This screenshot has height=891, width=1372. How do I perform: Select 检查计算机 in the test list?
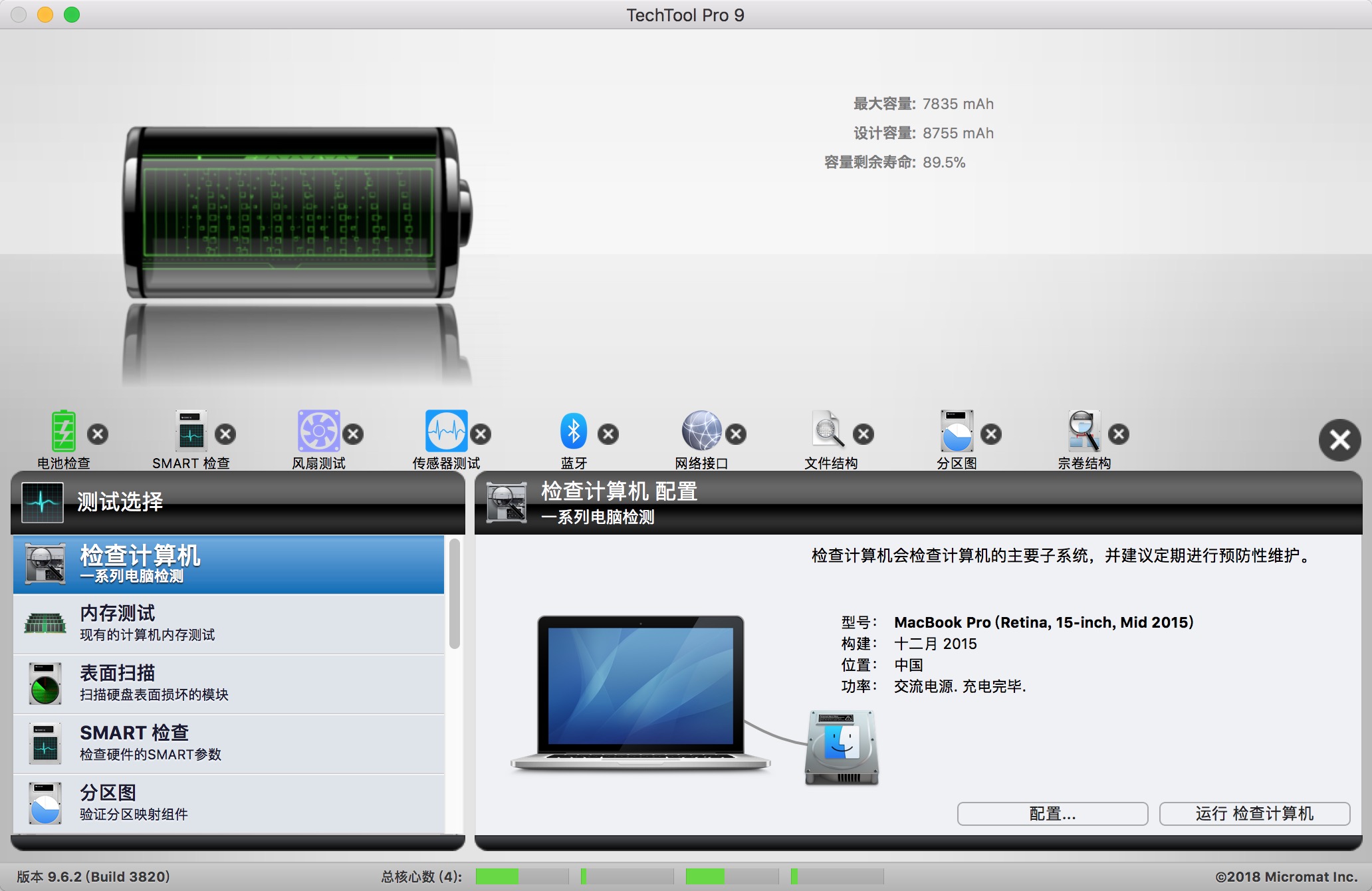coord(229,565)
